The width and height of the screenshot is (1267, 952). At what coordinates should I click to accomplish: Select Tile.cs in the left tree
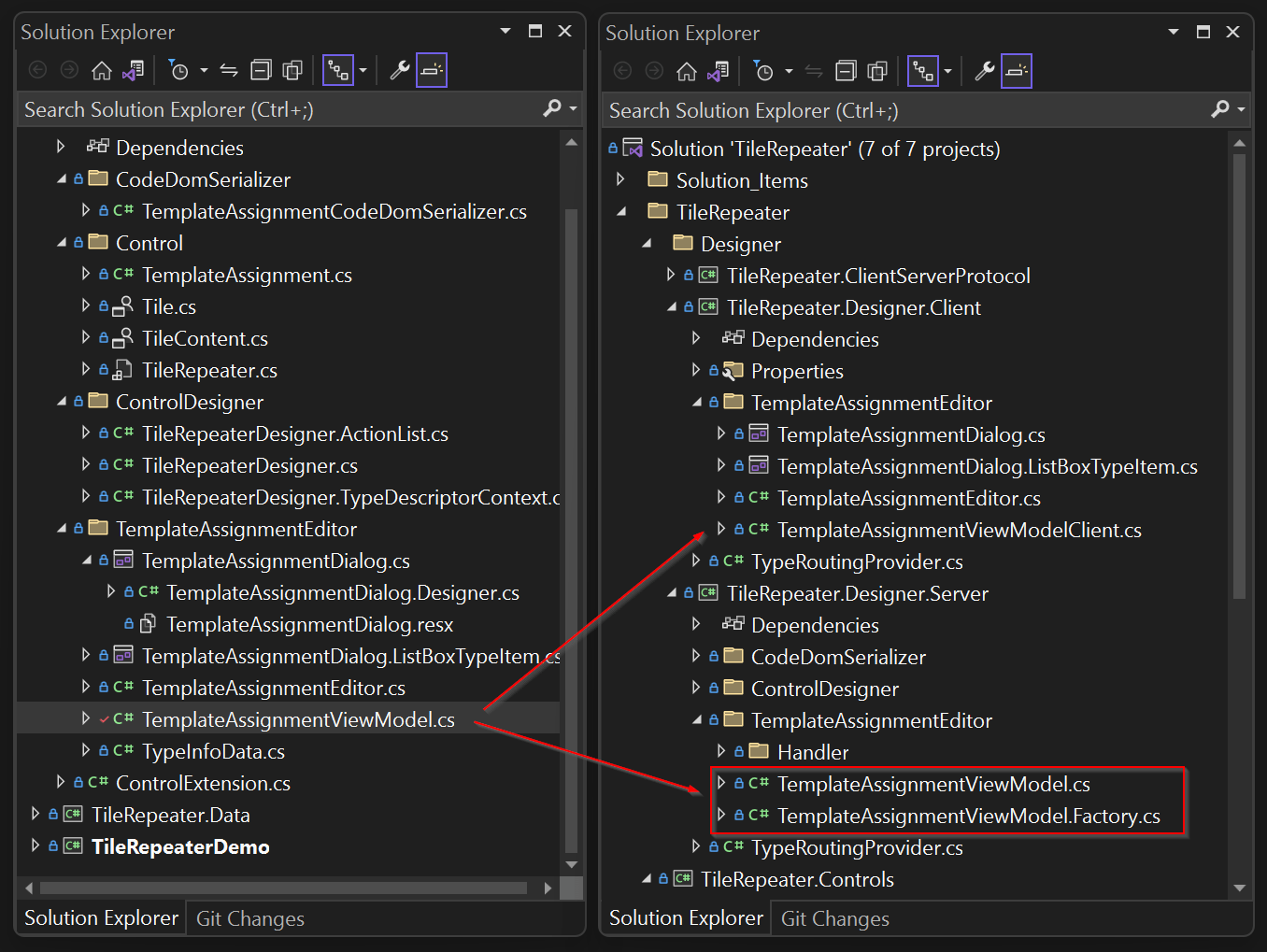tap(169, 306)
